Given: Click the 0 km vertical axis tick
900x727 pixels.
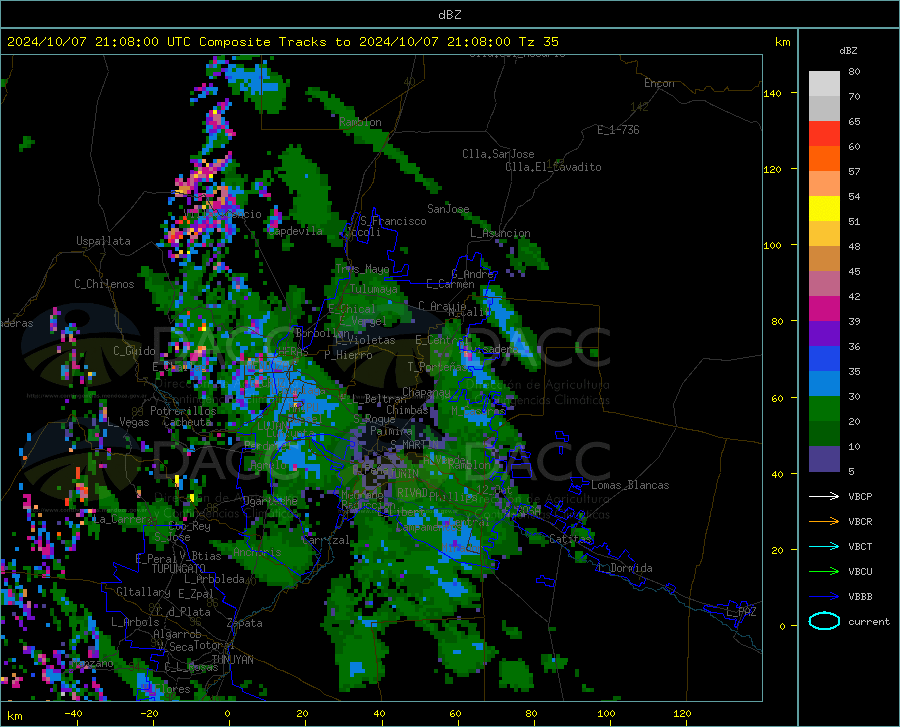Looking at the screenshot, I should 782,626.
